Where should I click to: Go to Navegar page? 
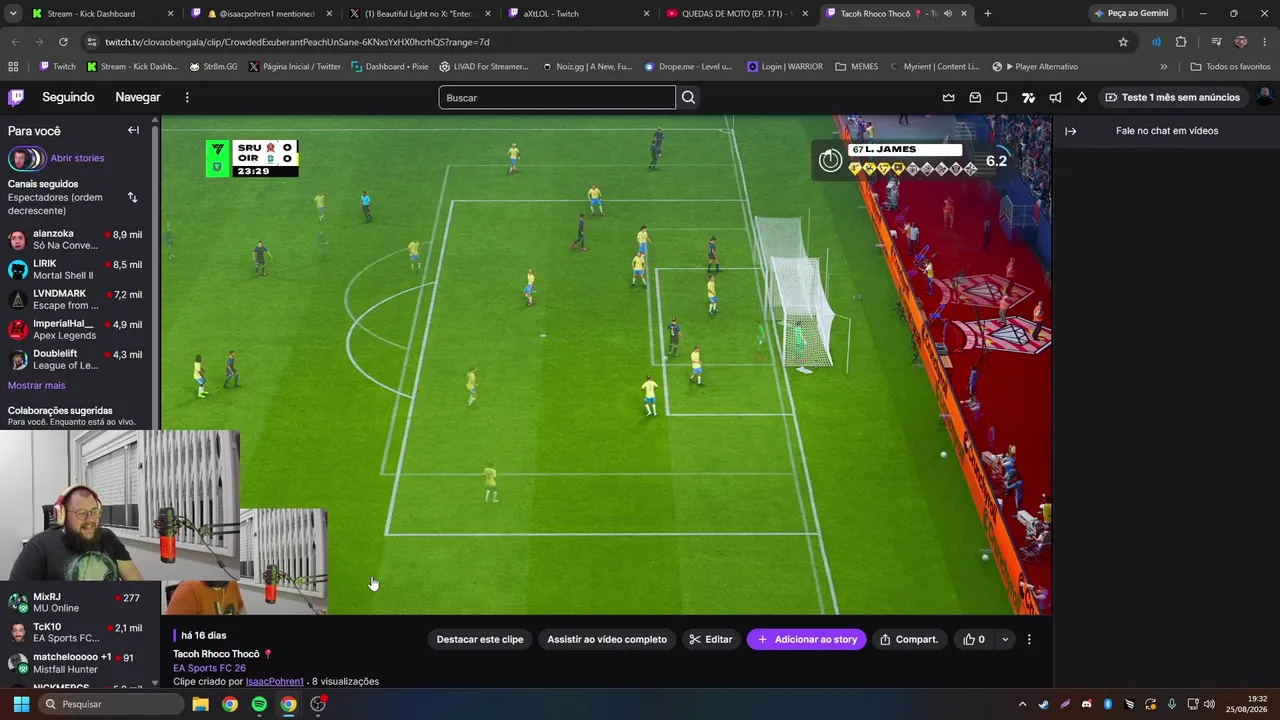(x=138, y=97)
